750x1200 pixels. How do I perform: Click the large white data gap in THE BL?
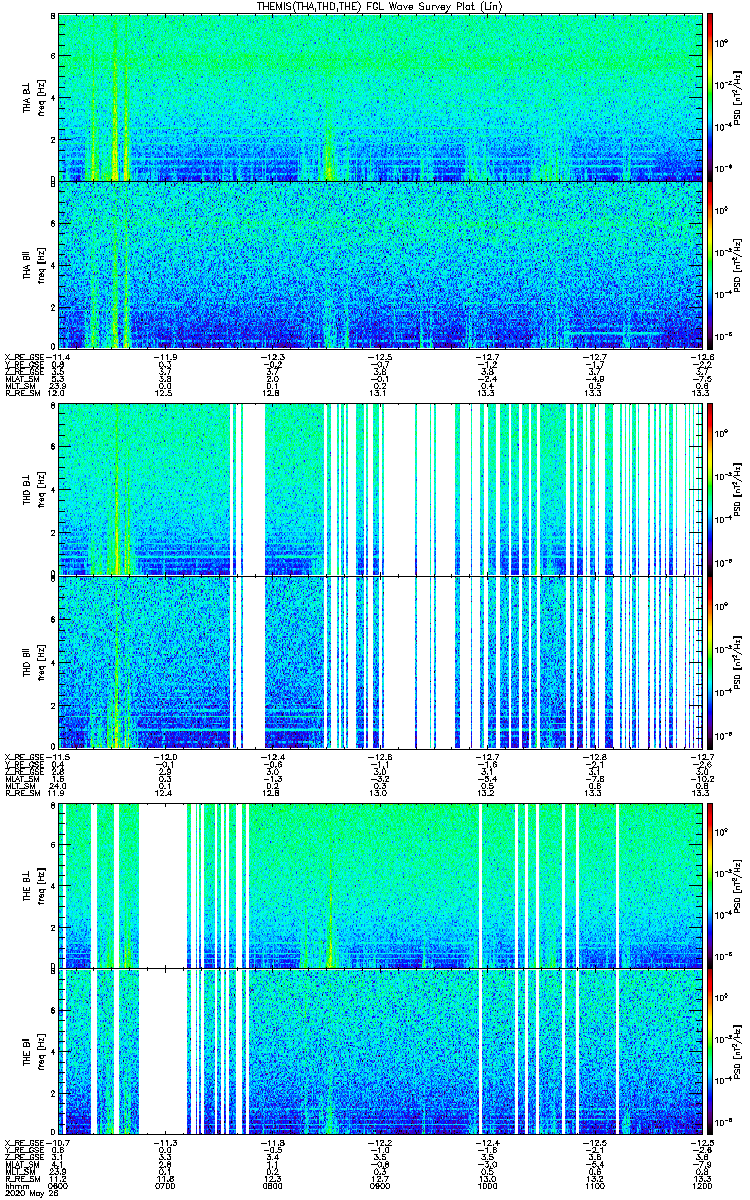point(163,885)
